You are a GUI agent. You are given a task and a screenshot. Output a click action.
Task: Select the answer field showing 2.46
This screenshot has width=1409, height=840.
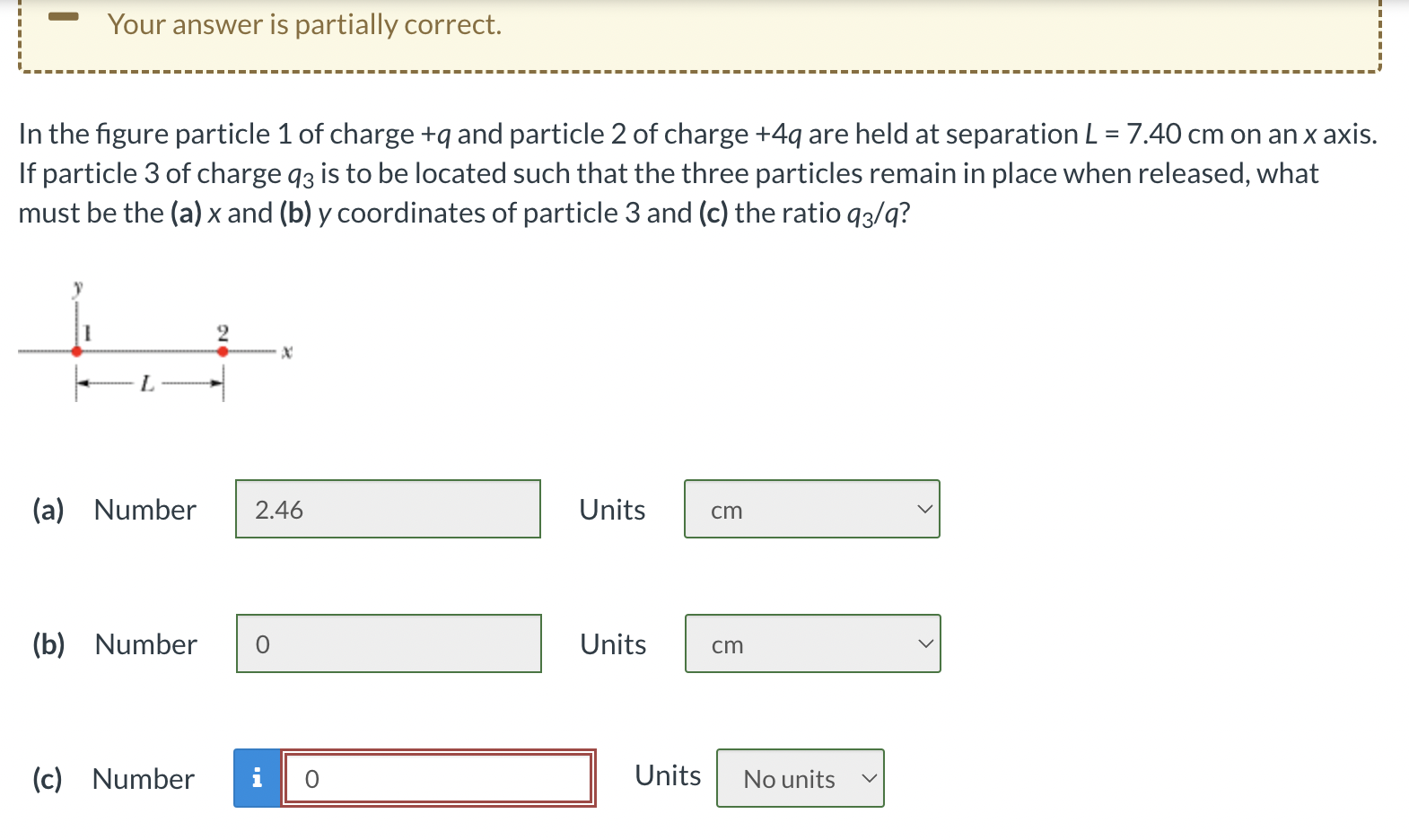tap(388, 509)
